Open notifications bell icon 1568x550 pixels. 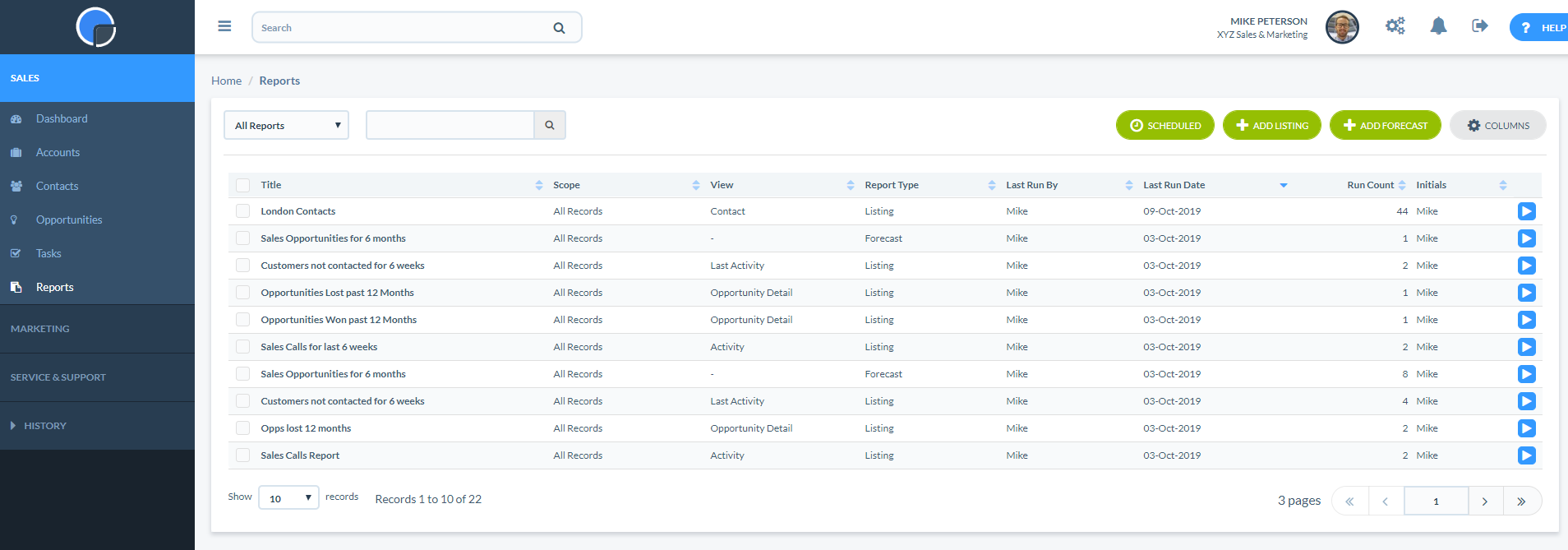(x=1438, y=26)
